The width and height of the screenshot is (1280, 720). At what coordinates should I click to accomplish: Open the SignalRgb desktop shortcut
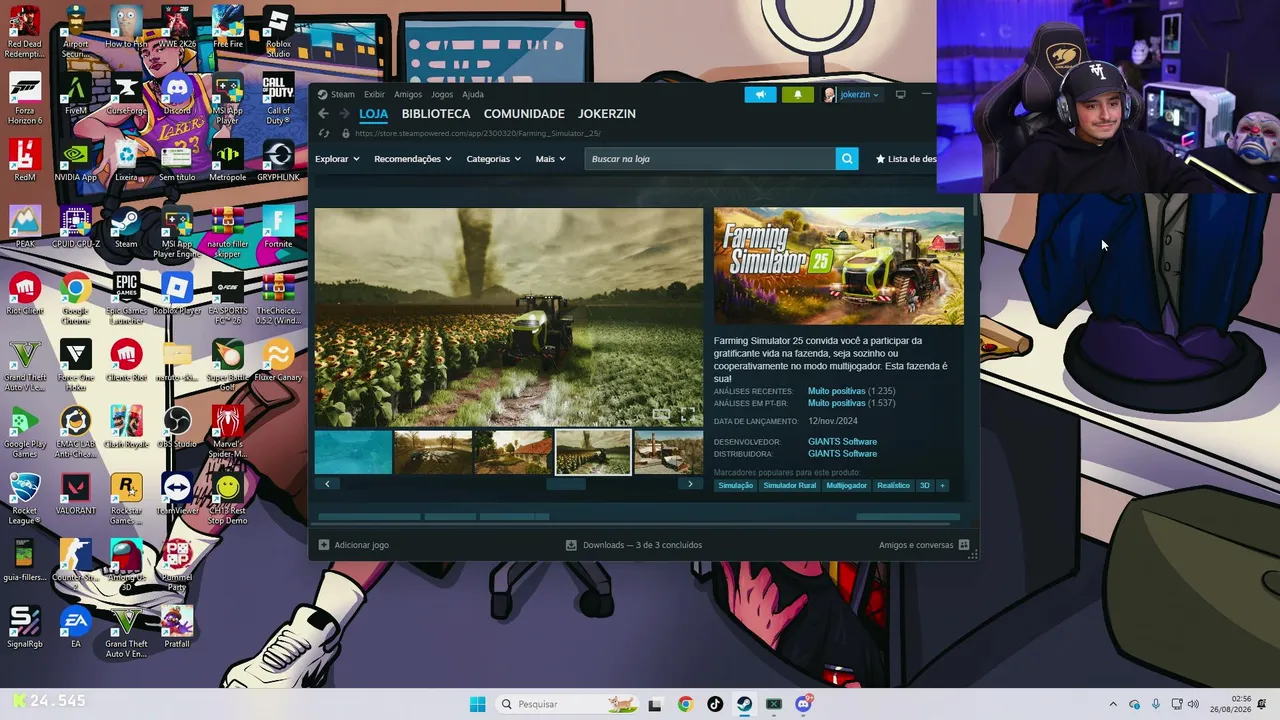coord(24,628)
